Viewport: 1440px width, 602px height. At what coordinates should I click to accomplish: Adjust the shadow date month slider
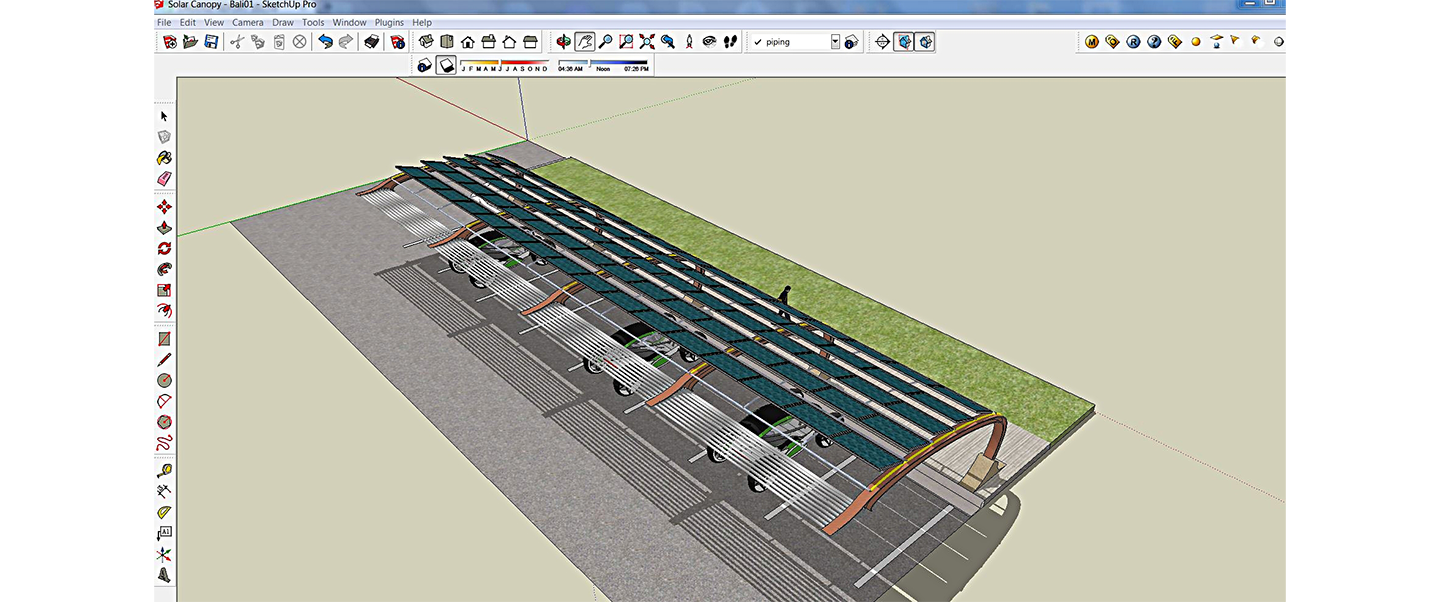pos(505,65)
